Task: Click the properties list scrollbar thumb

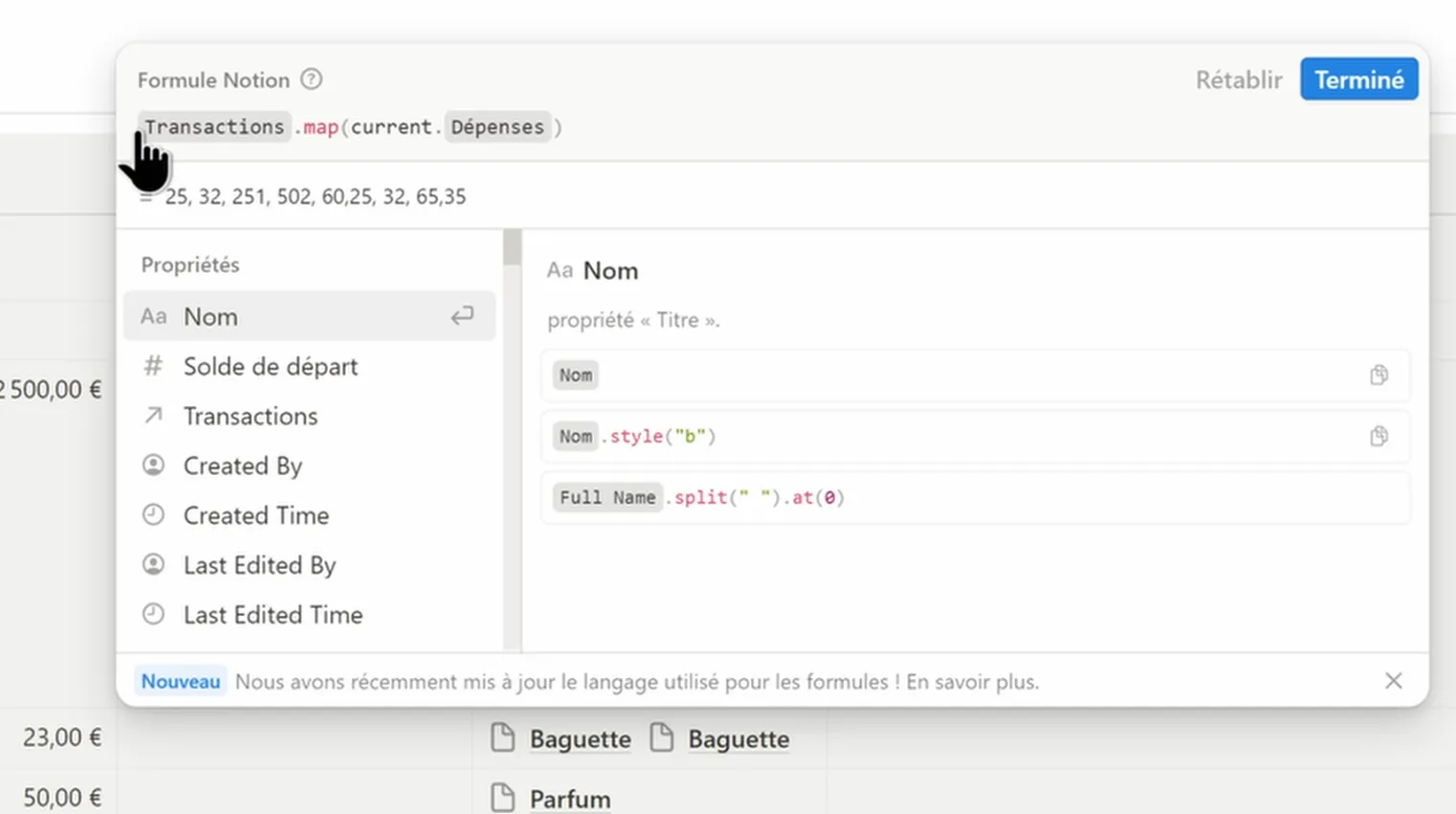Action: tap(512, 247)
